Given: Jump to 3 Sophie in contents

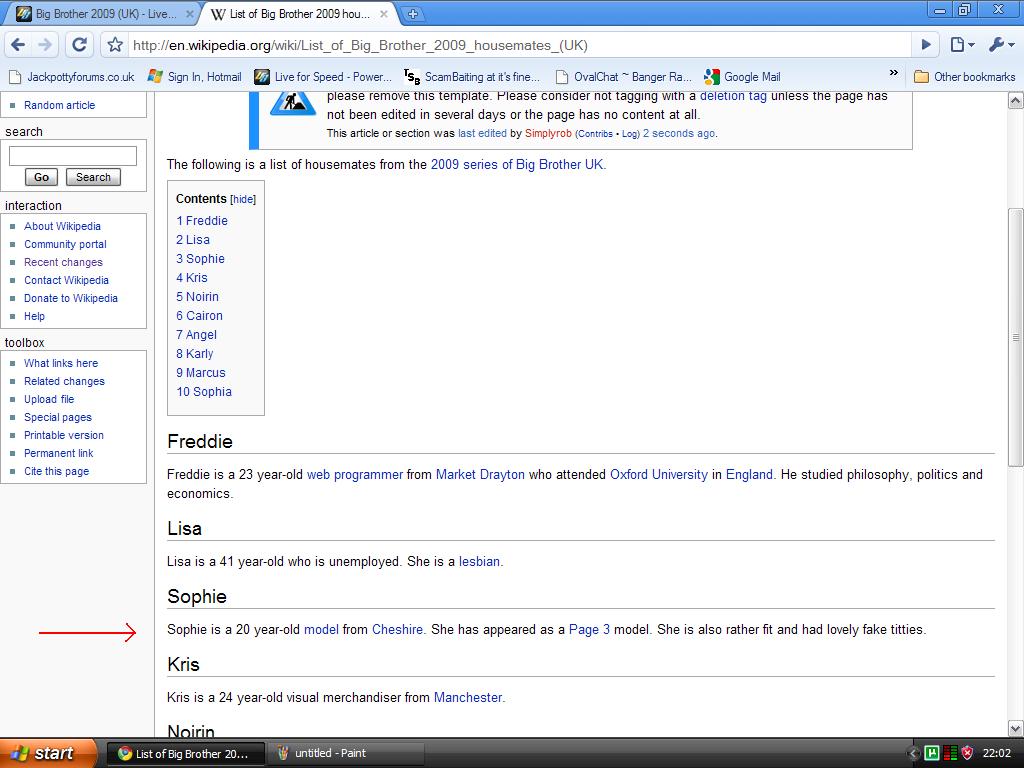Looking at the screenshot, I should click(x=200, y=259).
